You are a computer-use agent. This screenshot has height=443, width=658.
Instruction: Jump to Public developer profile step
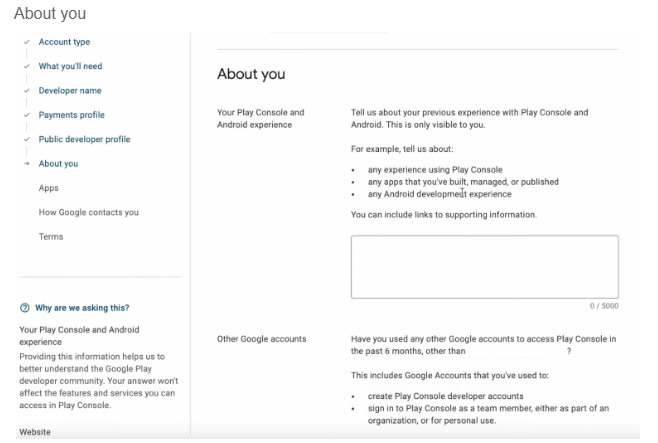tap(84, 139)
